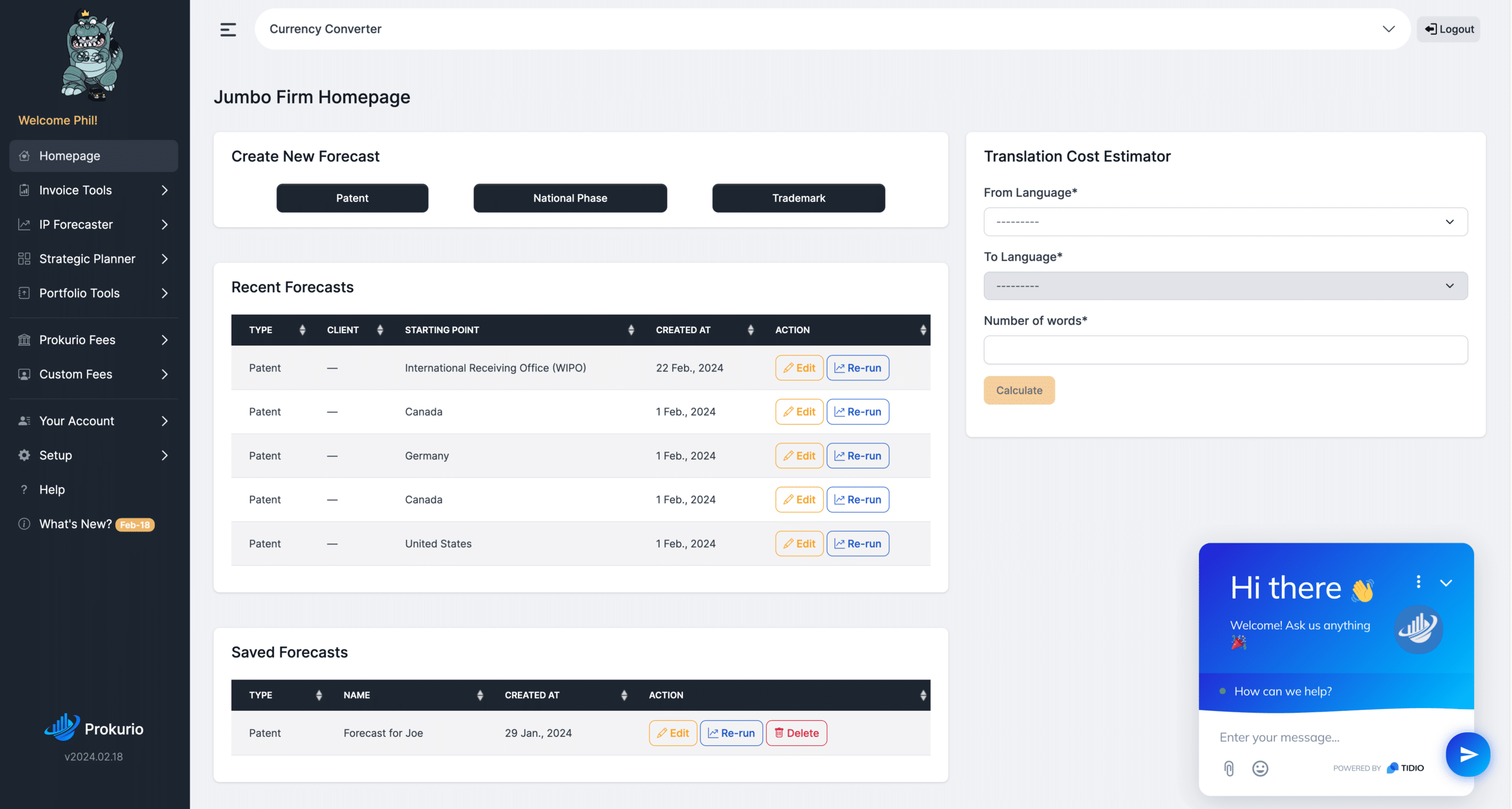
Task: Open chat options three-dot menu
Action: click(x=1418, y=582)
